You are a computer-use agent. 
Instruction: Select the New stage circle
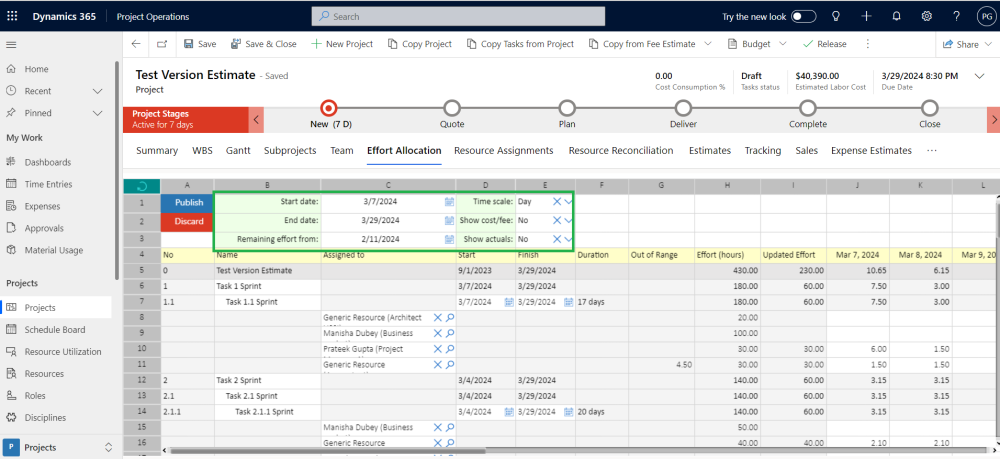pyautogui.click(x=328, y=108)
